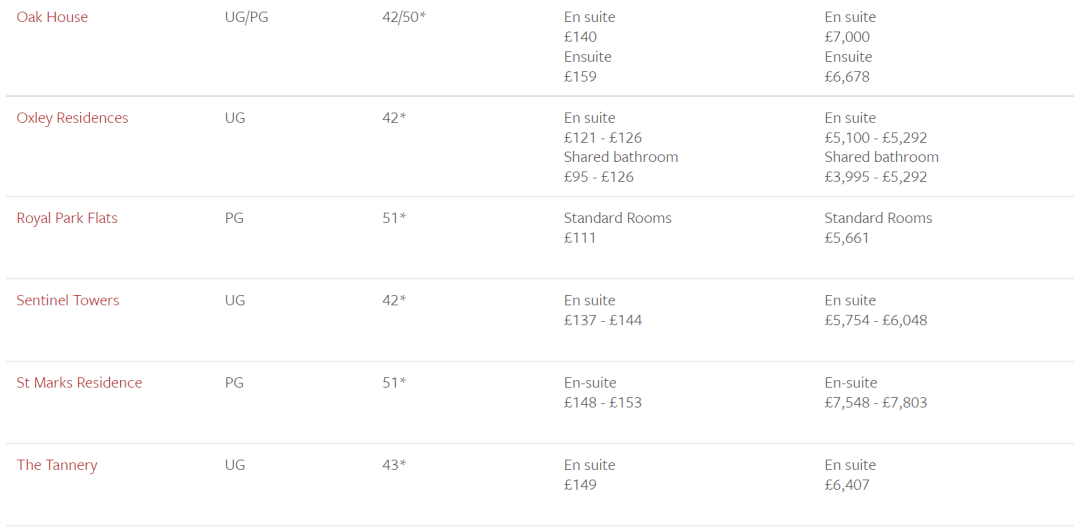Click the 43* weeks value for The Tannery
This screenshot has height=531, width=1080.
pyautogui.click(x=394, y=465)
